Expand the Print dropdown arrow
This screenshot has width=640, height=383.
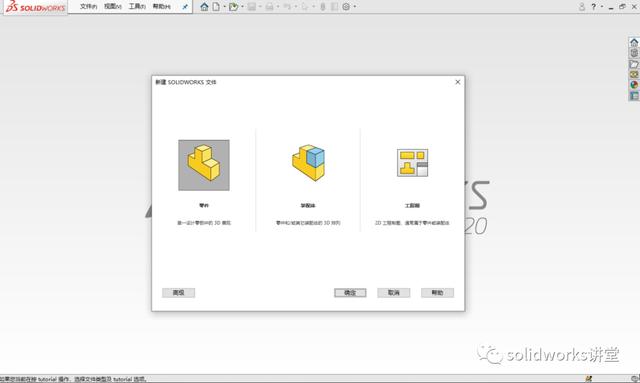[x=278, y=7]
